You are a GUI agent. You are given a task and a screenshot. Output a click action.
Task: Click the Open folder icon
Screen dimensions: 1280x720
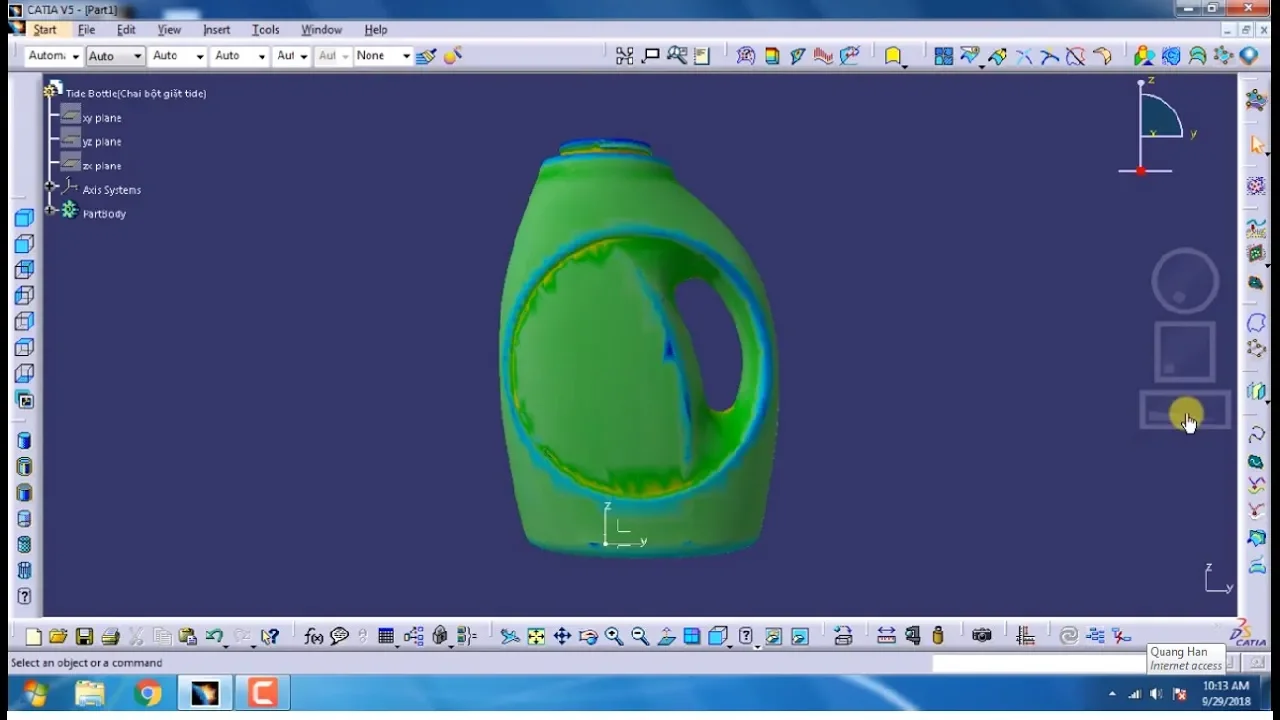[58, 636]
